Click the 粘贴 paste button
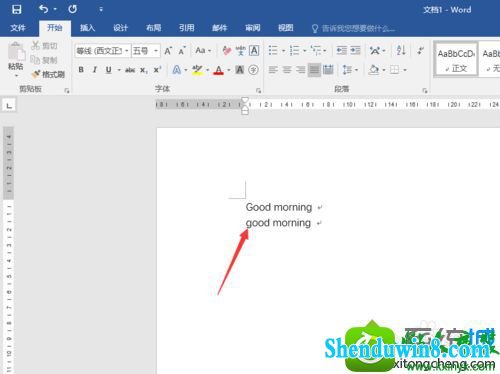Viewport: 500px width, 374px height. coord(16,59)
